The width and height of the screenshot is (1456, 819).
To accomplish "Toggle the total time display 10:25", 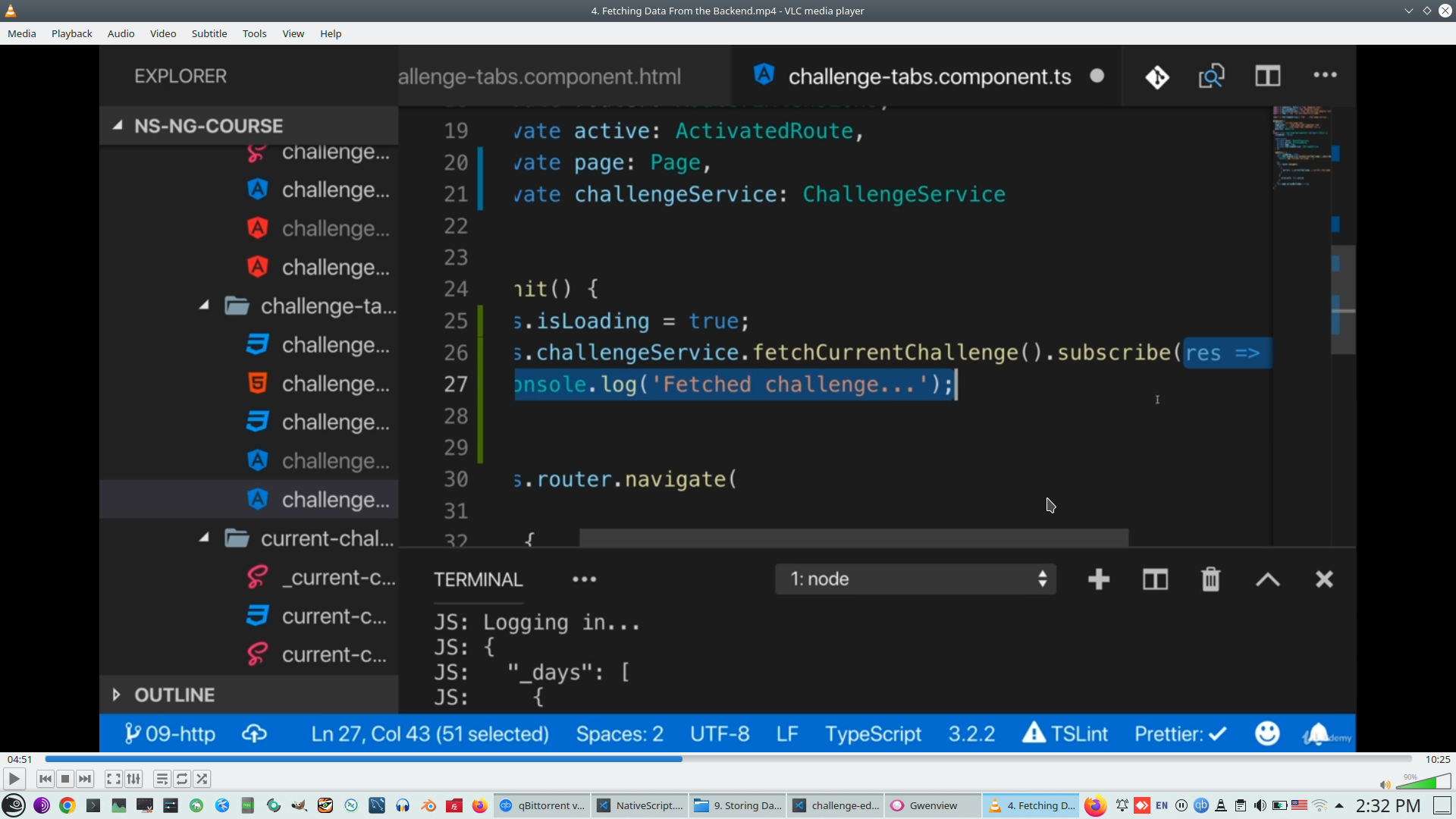I will [x=1437, y=759].
